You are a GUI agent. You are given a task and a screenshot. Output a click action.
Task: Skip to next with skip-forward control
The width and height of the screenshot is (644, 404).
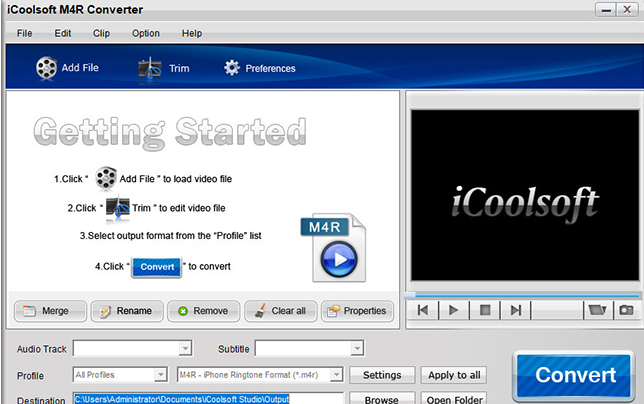pyautogui.click(x=516, y=310)
